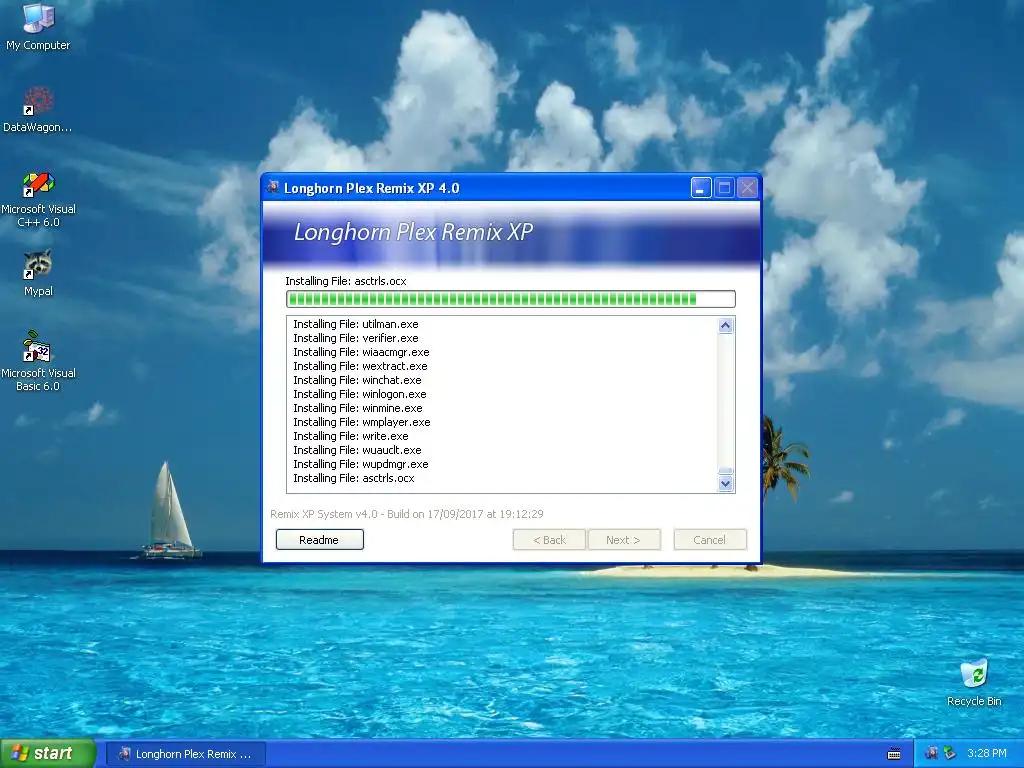Screen dimensions: 1024x768
Task: Click the scroll up arrow in the log list
Action: (726, 325)
